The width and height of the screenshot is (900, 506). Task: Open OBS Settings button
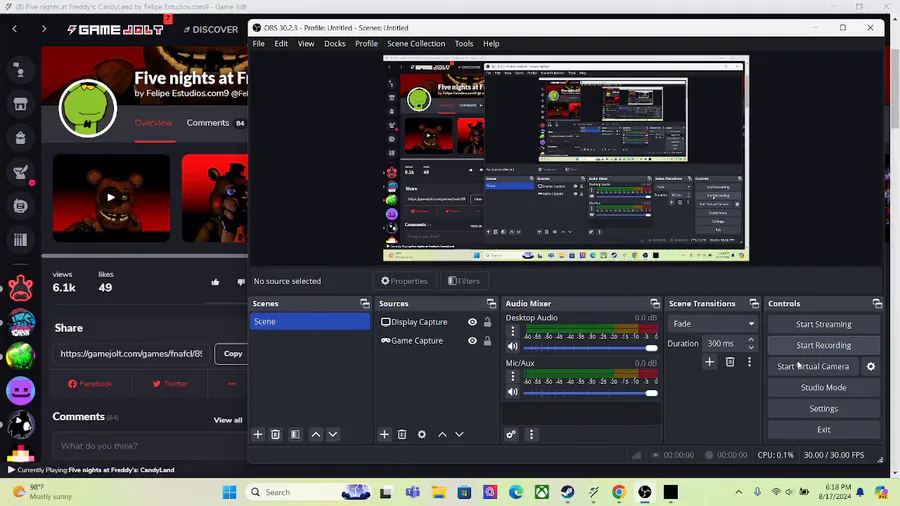coord(824,408)
